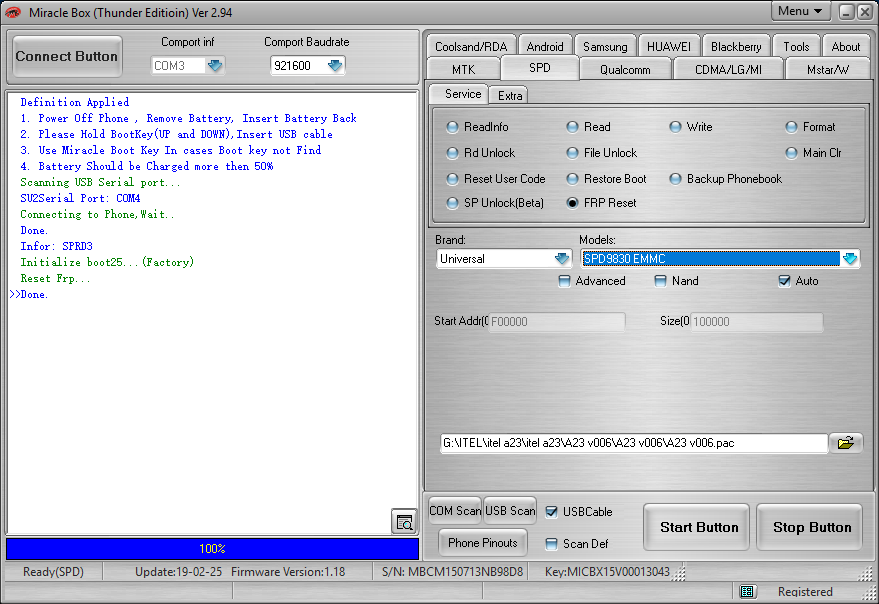Click the Connect Button
Viewport: 879px width, 604px height.
pos(67,56)
